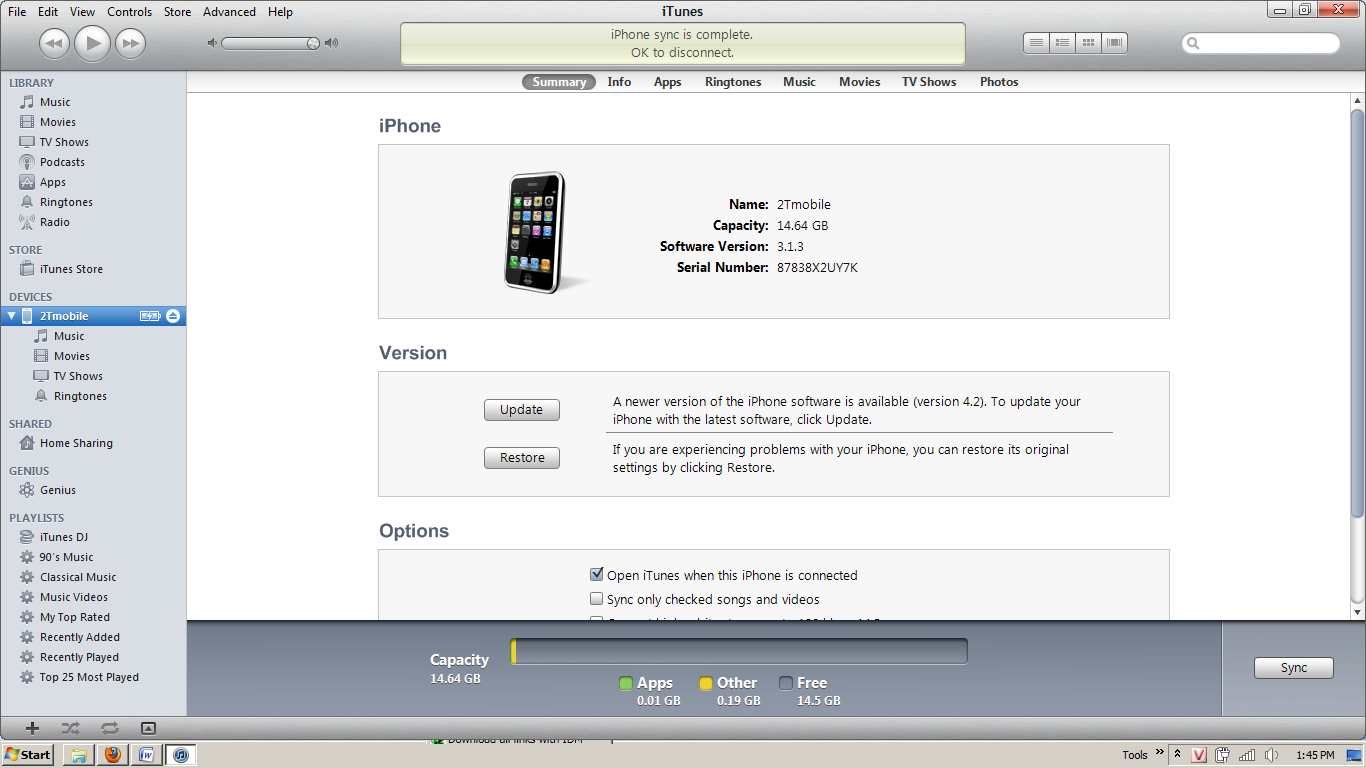Open the device Movies tab
Screen dimensions: 1366x768
tap(859, 82)
